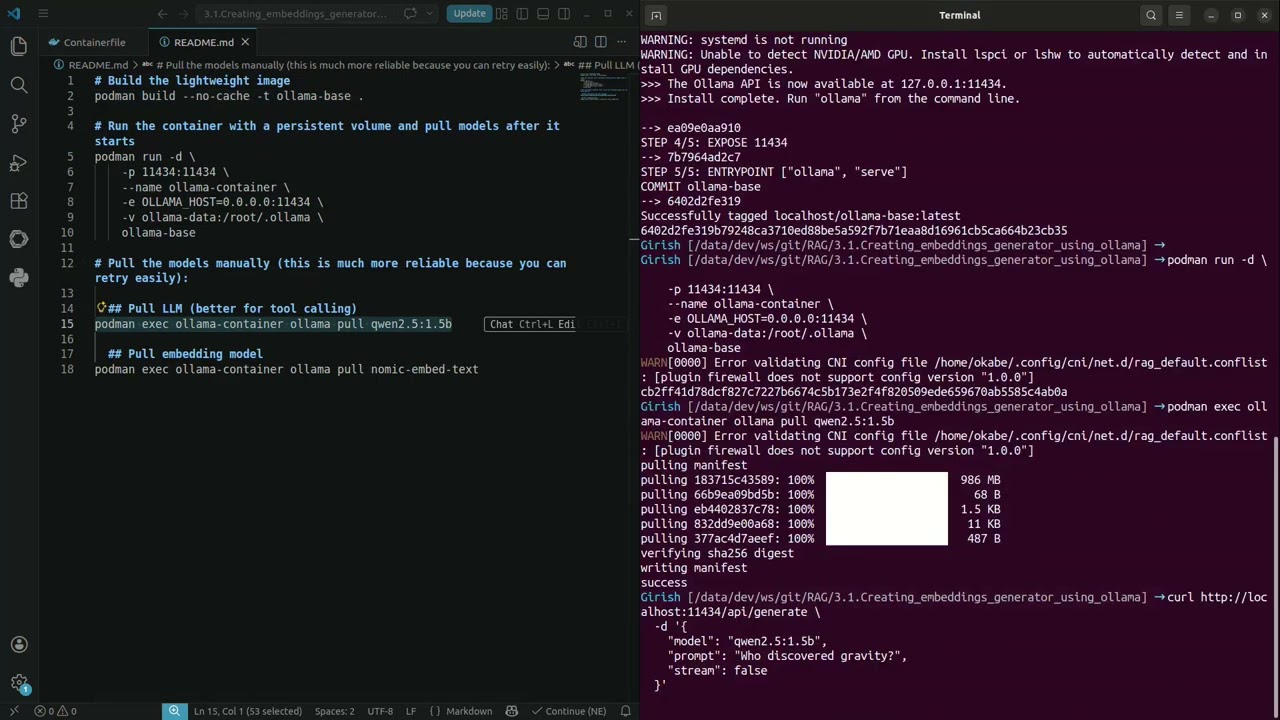Screen dimensions: 1280x720
Task: Open the Terminal hamburger menu
Action: [x=1179, y=15]
